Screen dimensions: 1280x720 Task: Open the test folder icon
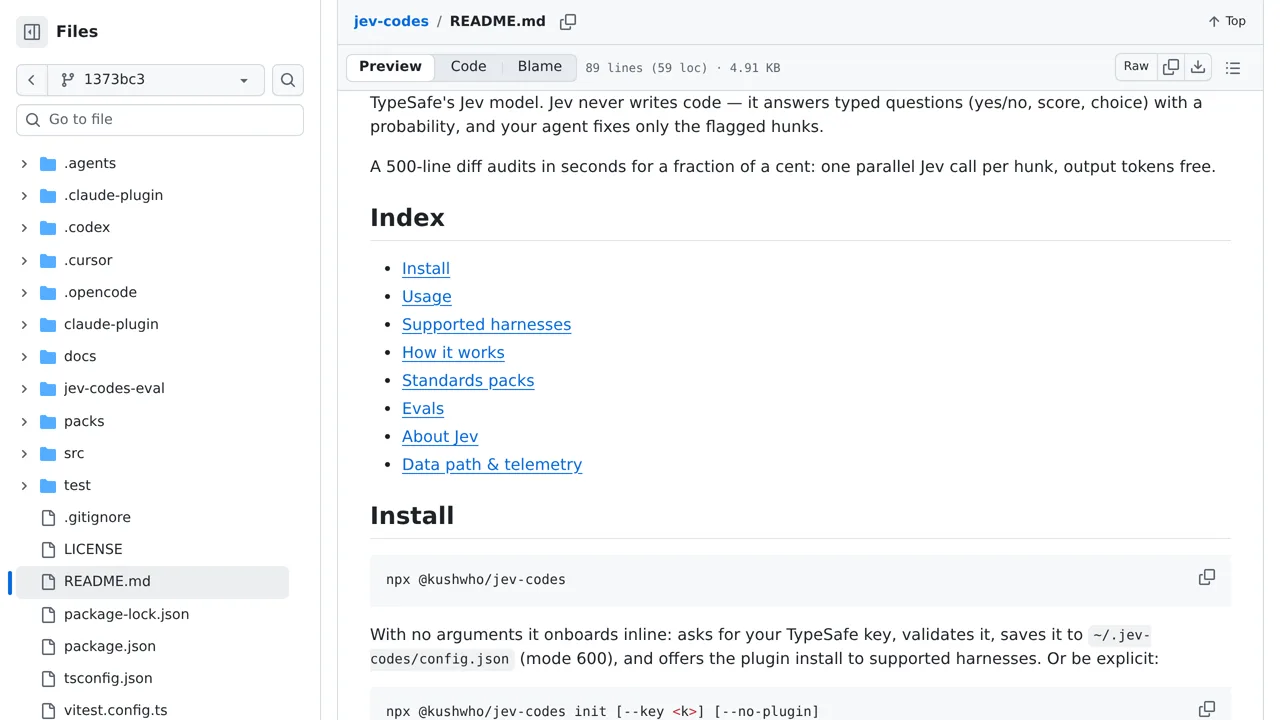click(48, 486)
